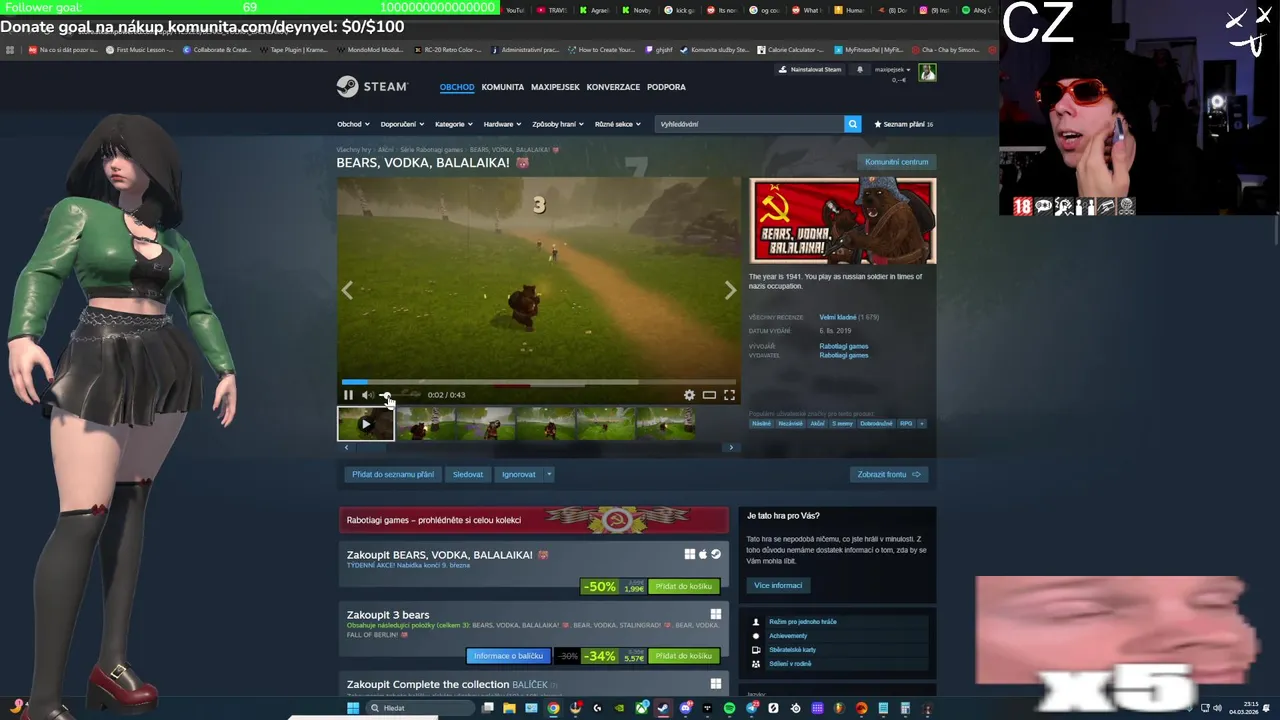Click the Nainstalovat Steam button

coord(811,69)
